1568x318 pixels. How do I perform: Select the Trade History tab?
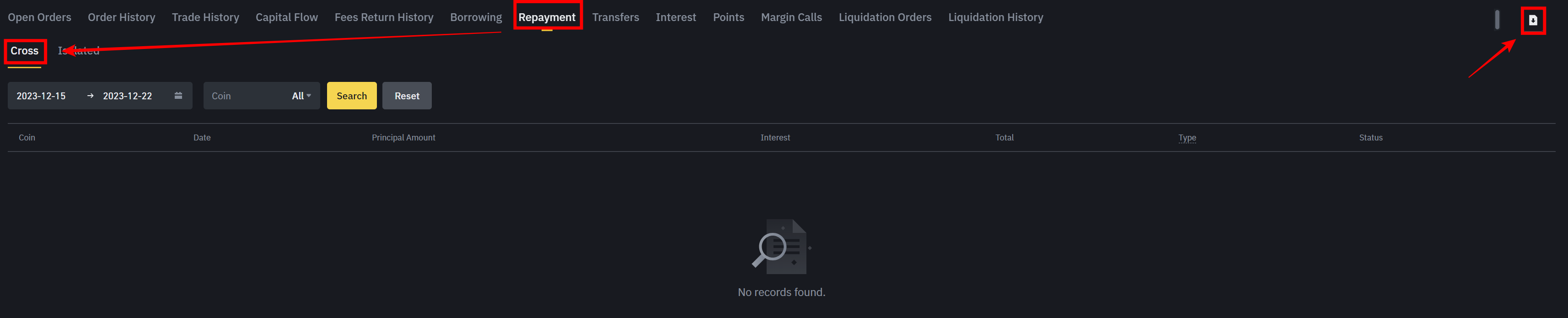click(x=206, y=17)
